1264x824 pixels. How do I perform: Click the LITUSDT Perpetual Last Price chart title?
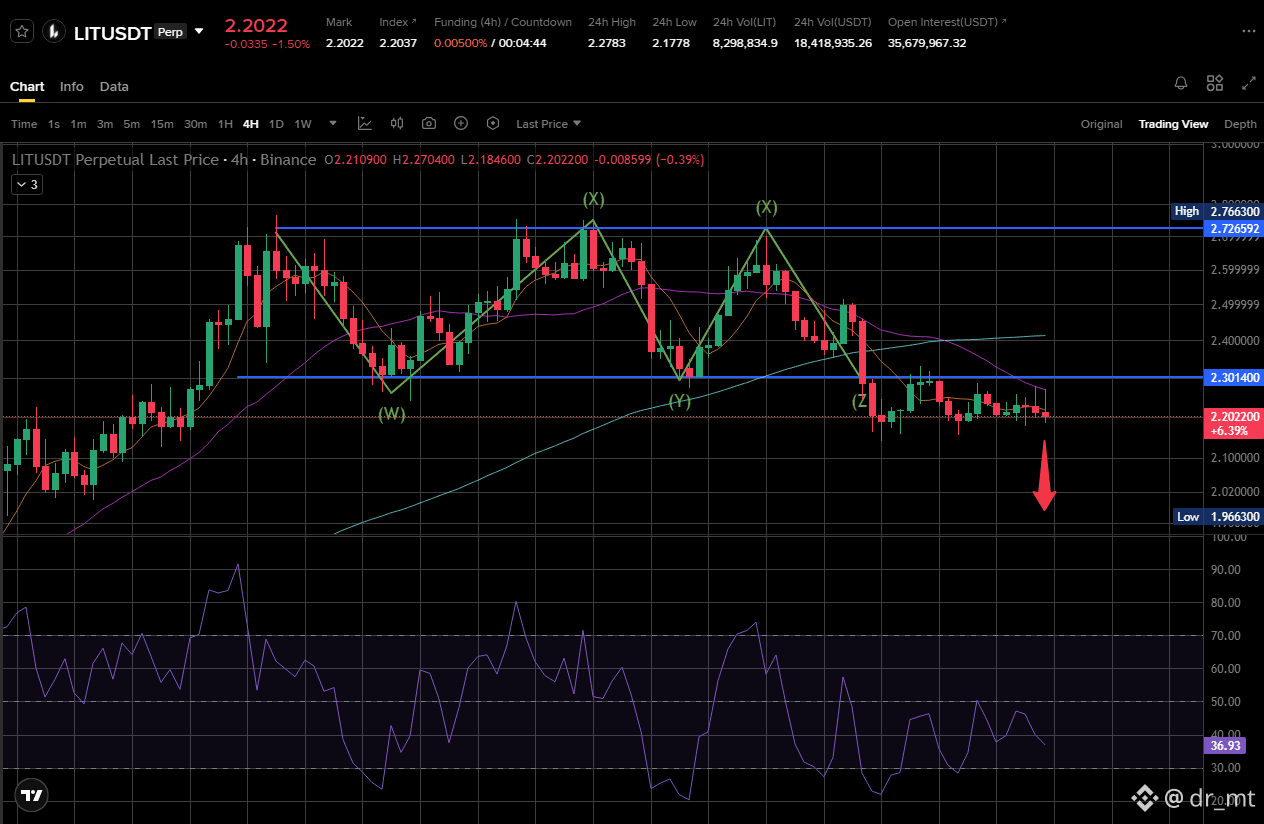pos(164,160)
